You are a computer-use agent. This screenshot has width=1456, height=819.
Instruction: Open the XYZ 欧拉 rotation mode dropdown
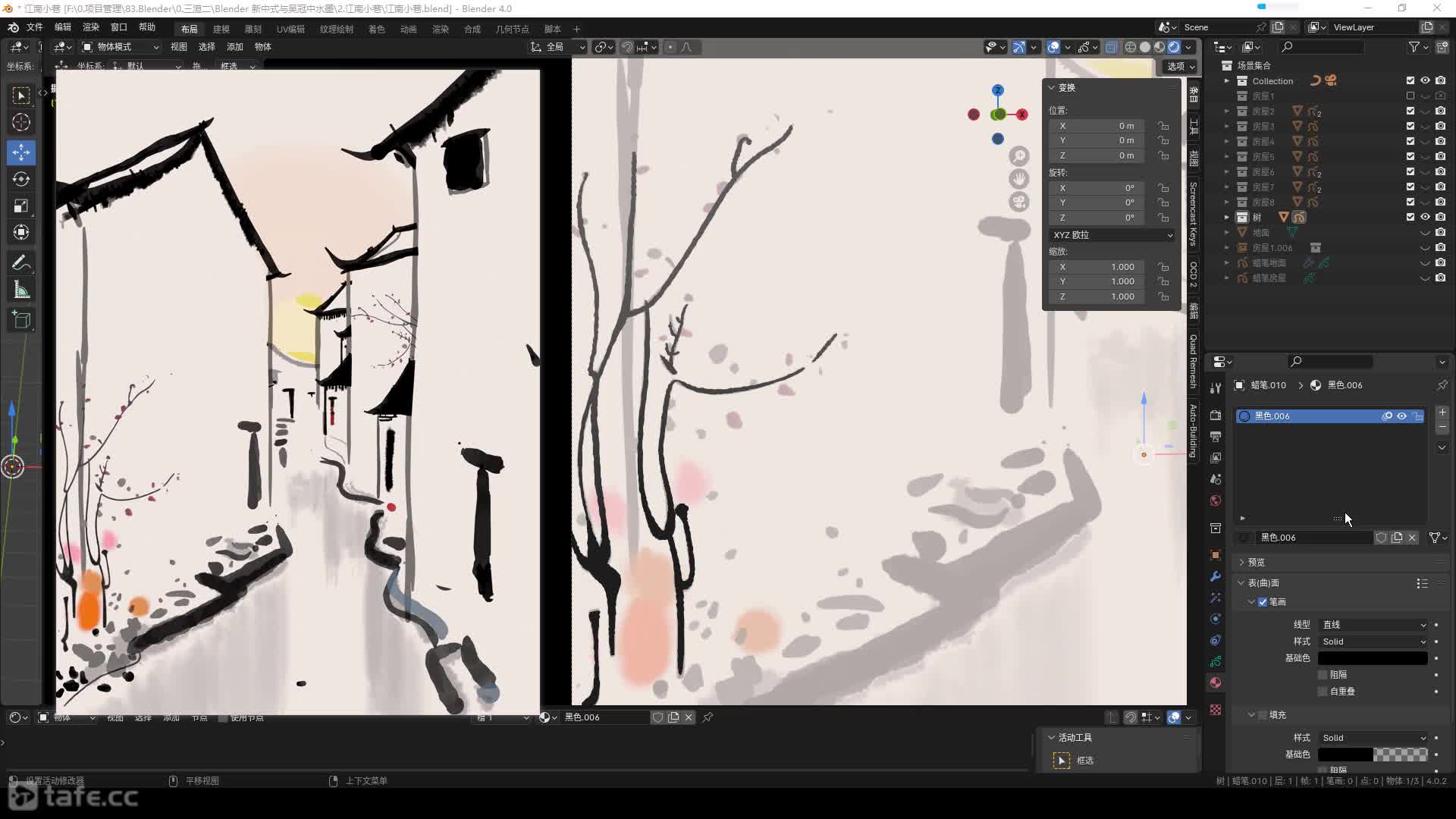point(1112,235)
